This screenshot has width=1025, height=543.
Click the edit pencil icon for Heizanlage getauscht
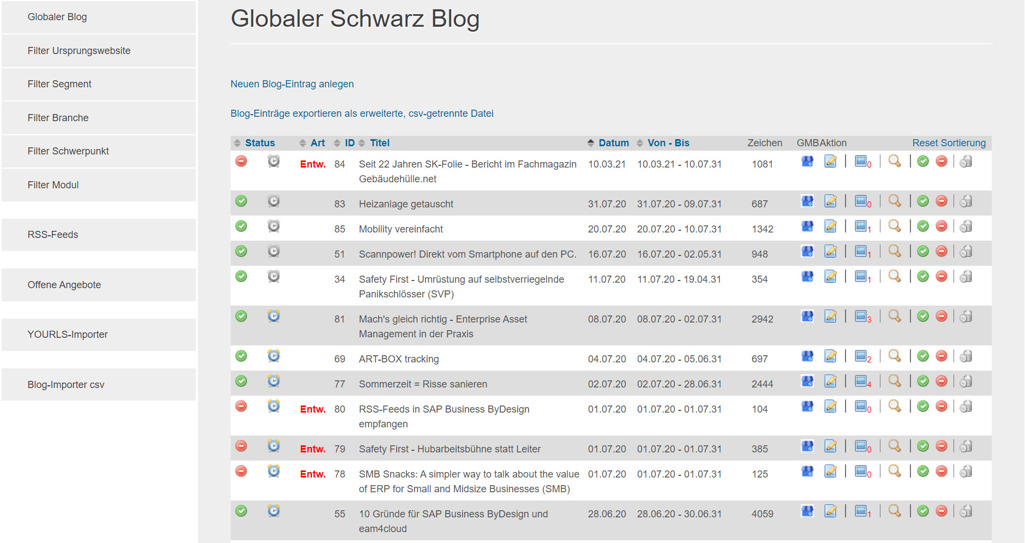coord(830,202)
